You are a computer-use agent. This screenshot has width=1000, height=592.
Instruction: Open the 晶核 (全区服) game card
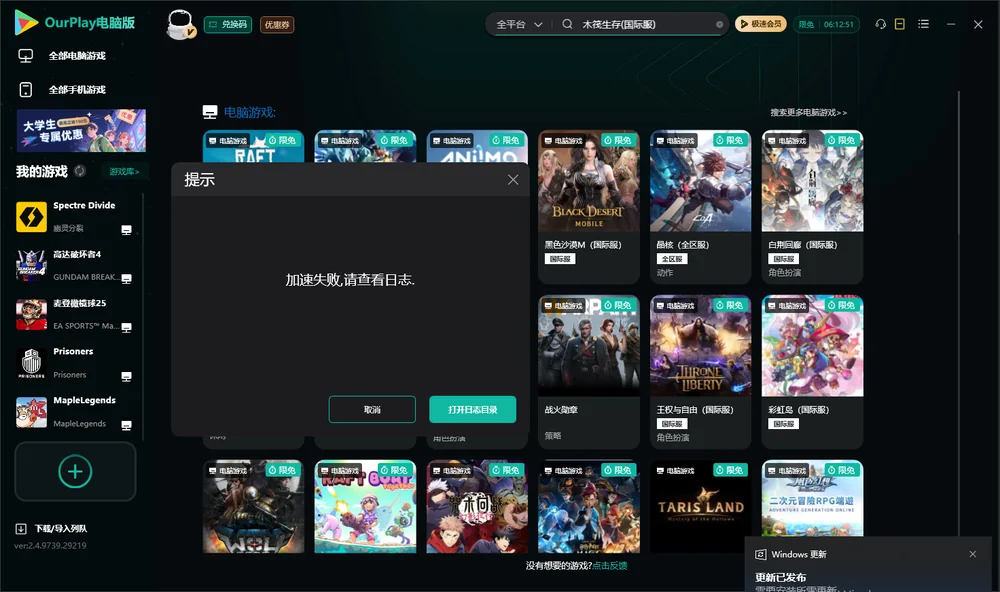tap(700, 207)
